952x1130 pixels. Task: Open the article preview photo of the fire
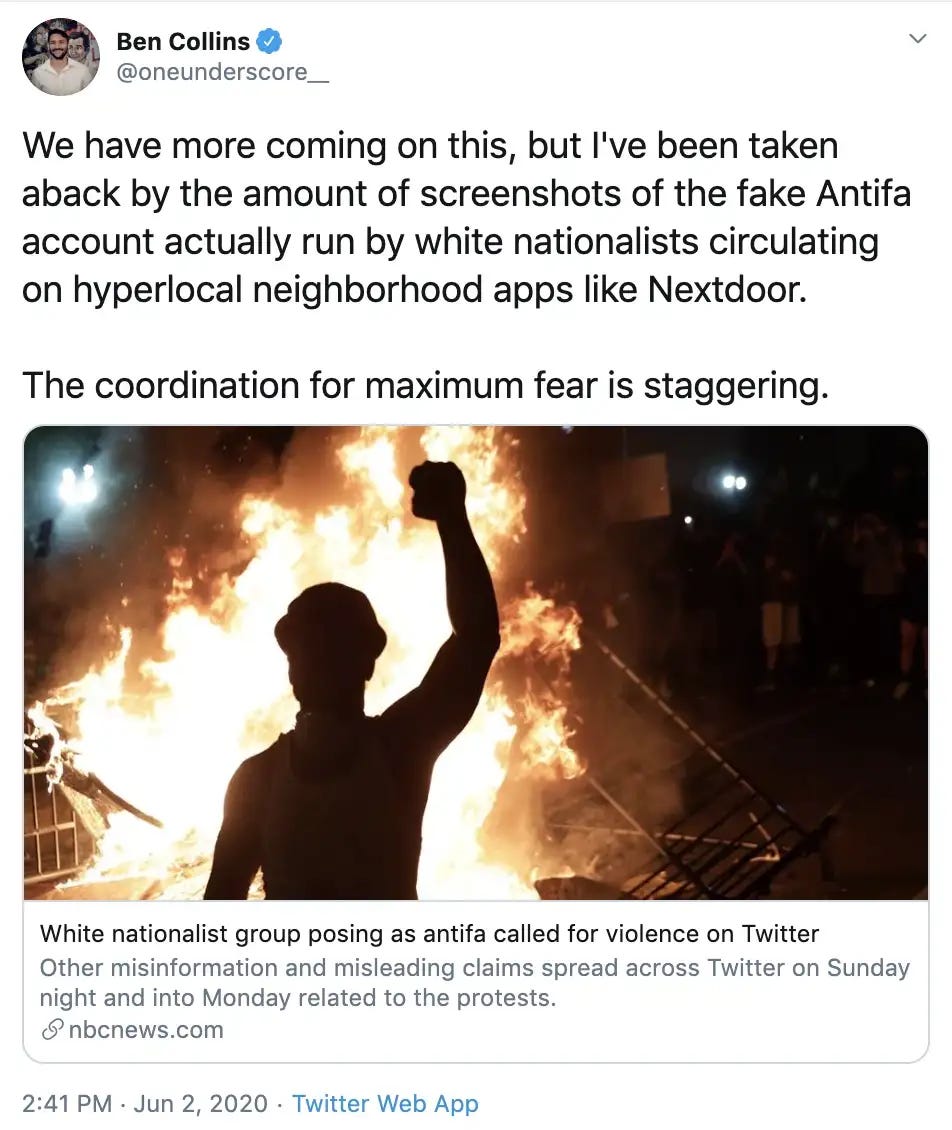coord(476,663)
